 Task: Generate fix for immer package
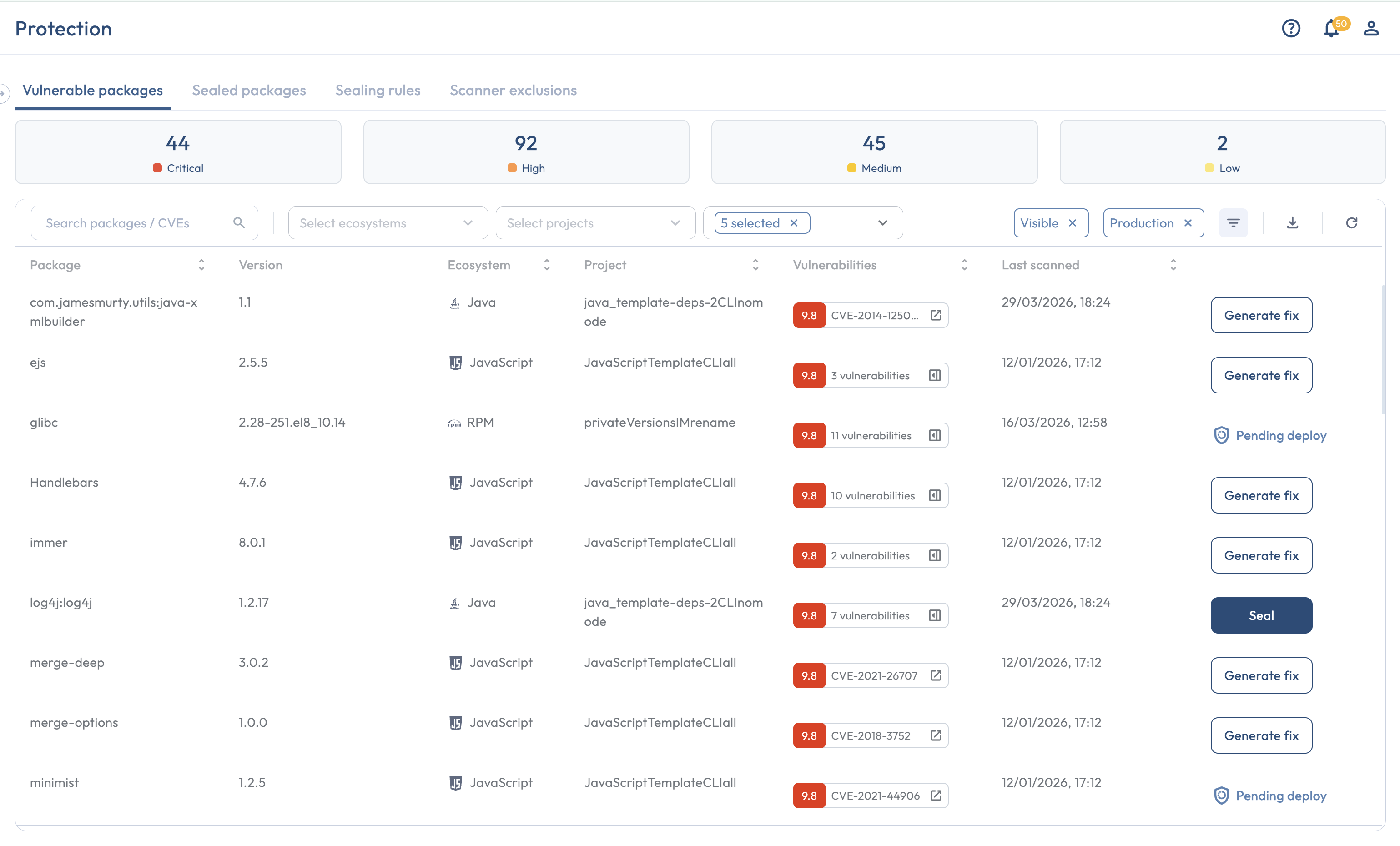click(x=1261, y=555)
